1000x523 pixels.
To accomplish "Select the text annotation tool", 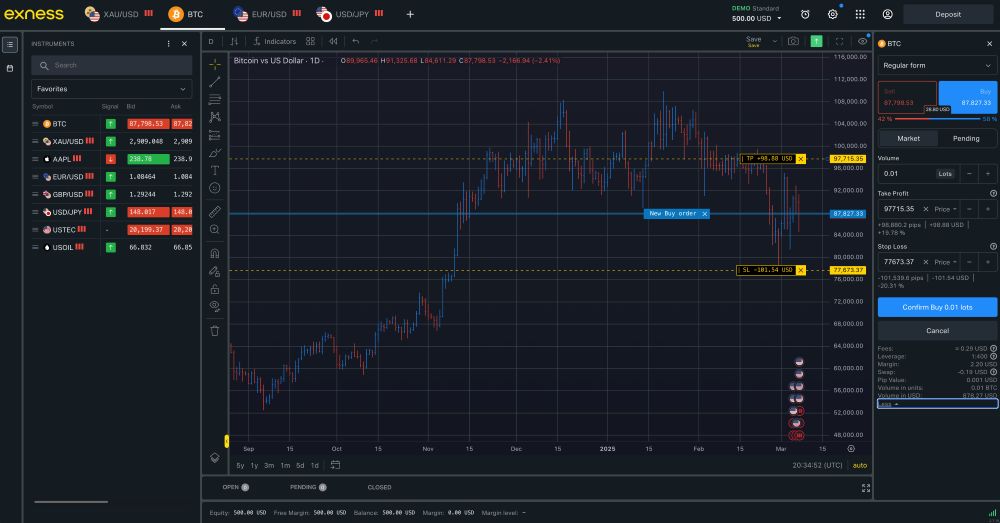I will coord(215,170).
